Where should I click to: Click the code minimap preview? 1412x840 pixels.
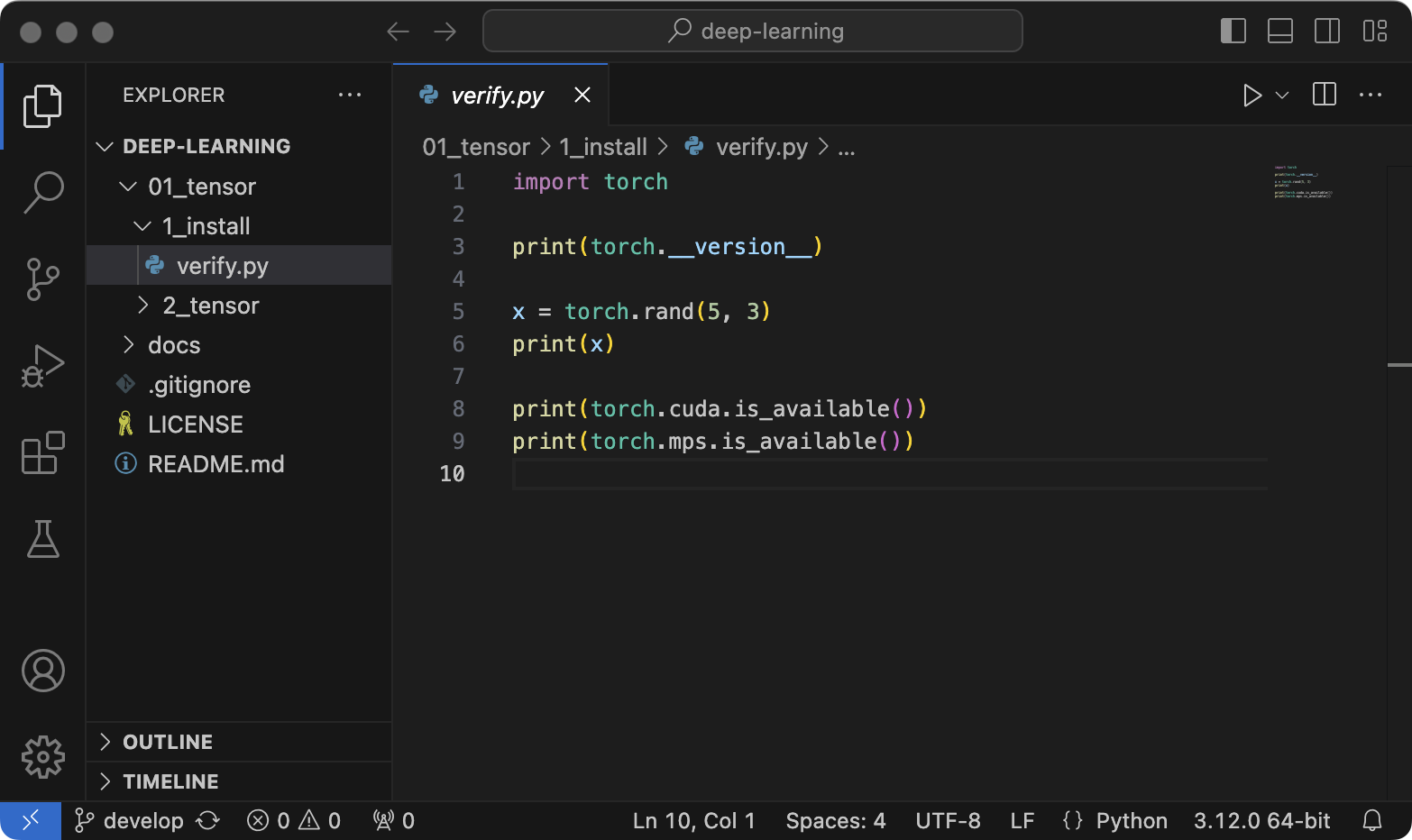1304,182
